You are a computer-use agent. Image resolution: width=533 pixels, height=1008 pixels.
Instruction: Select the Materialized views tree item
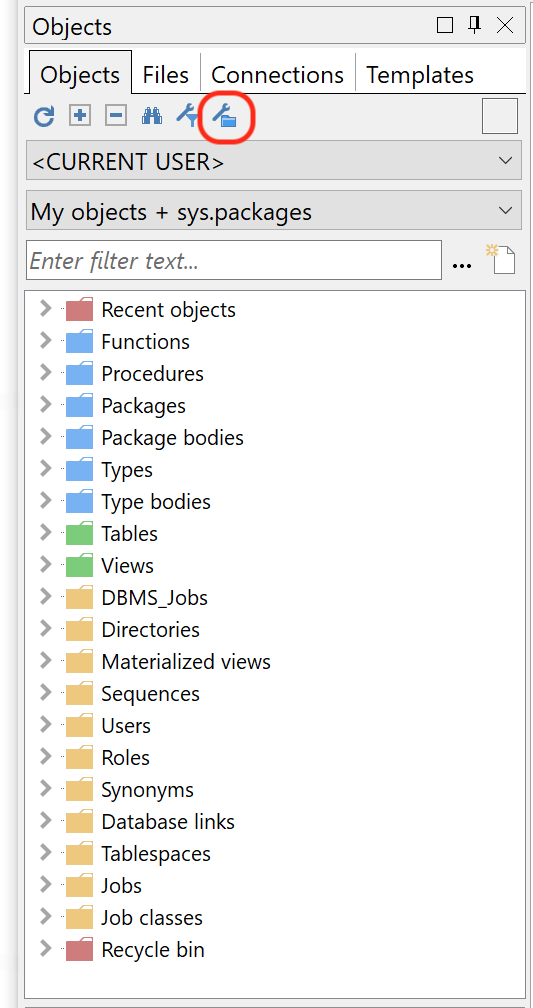click(x=186, y=662)
